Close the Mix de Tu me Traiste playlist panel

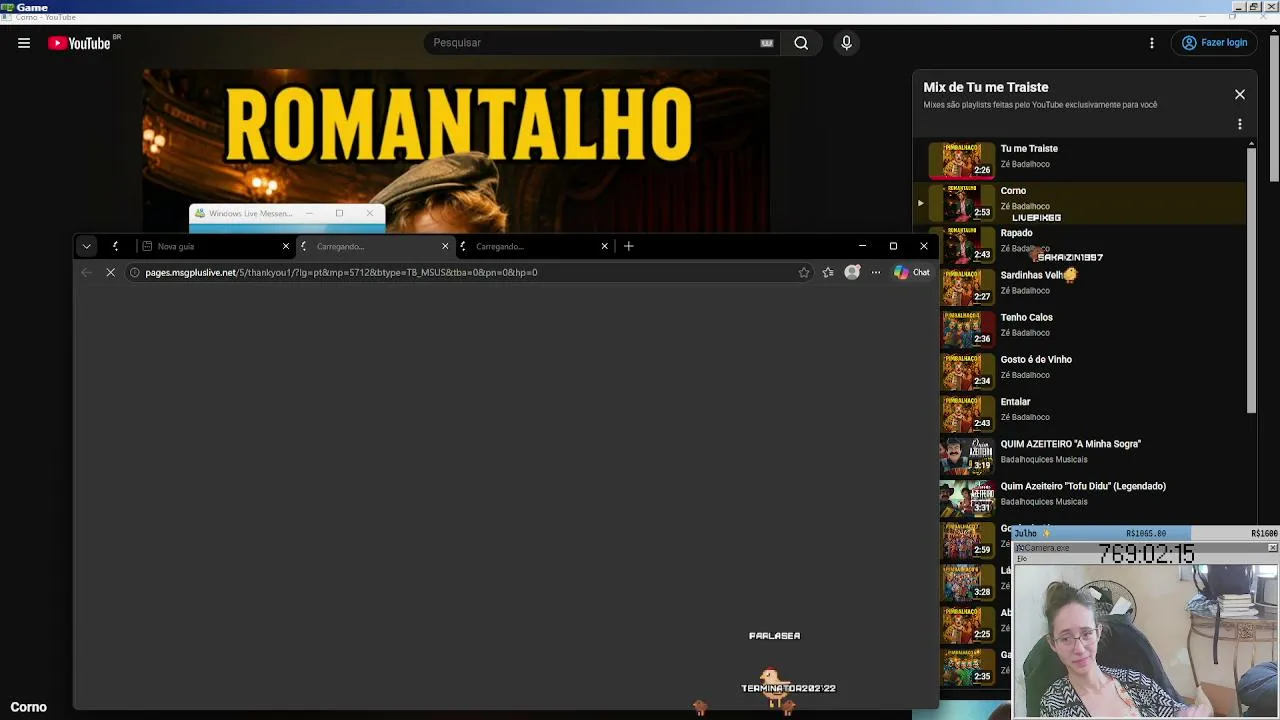pyautogui.click(x=1240, y=94)
